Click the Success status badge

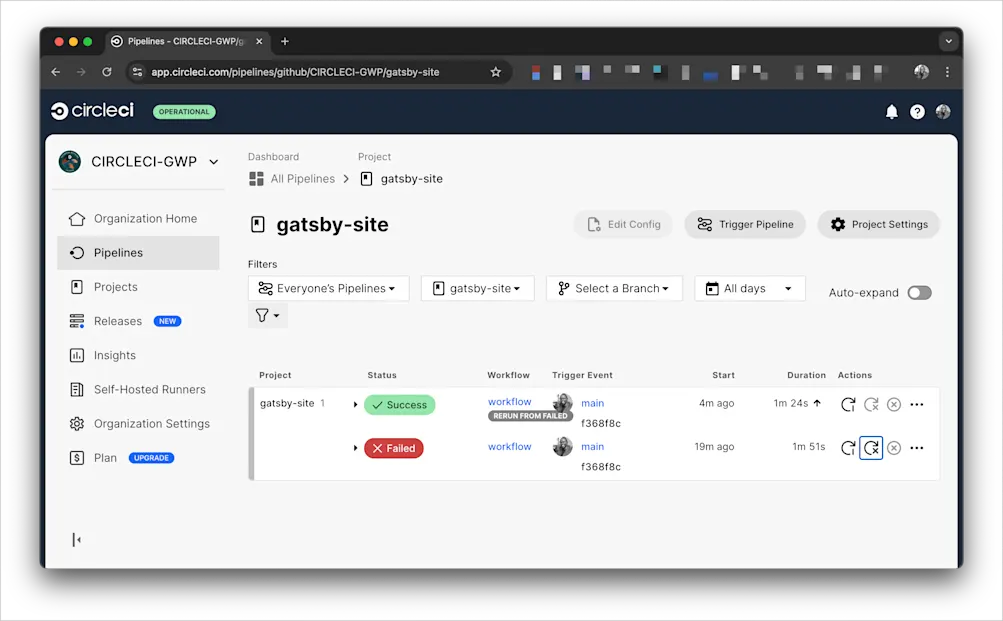coord(400,405)
